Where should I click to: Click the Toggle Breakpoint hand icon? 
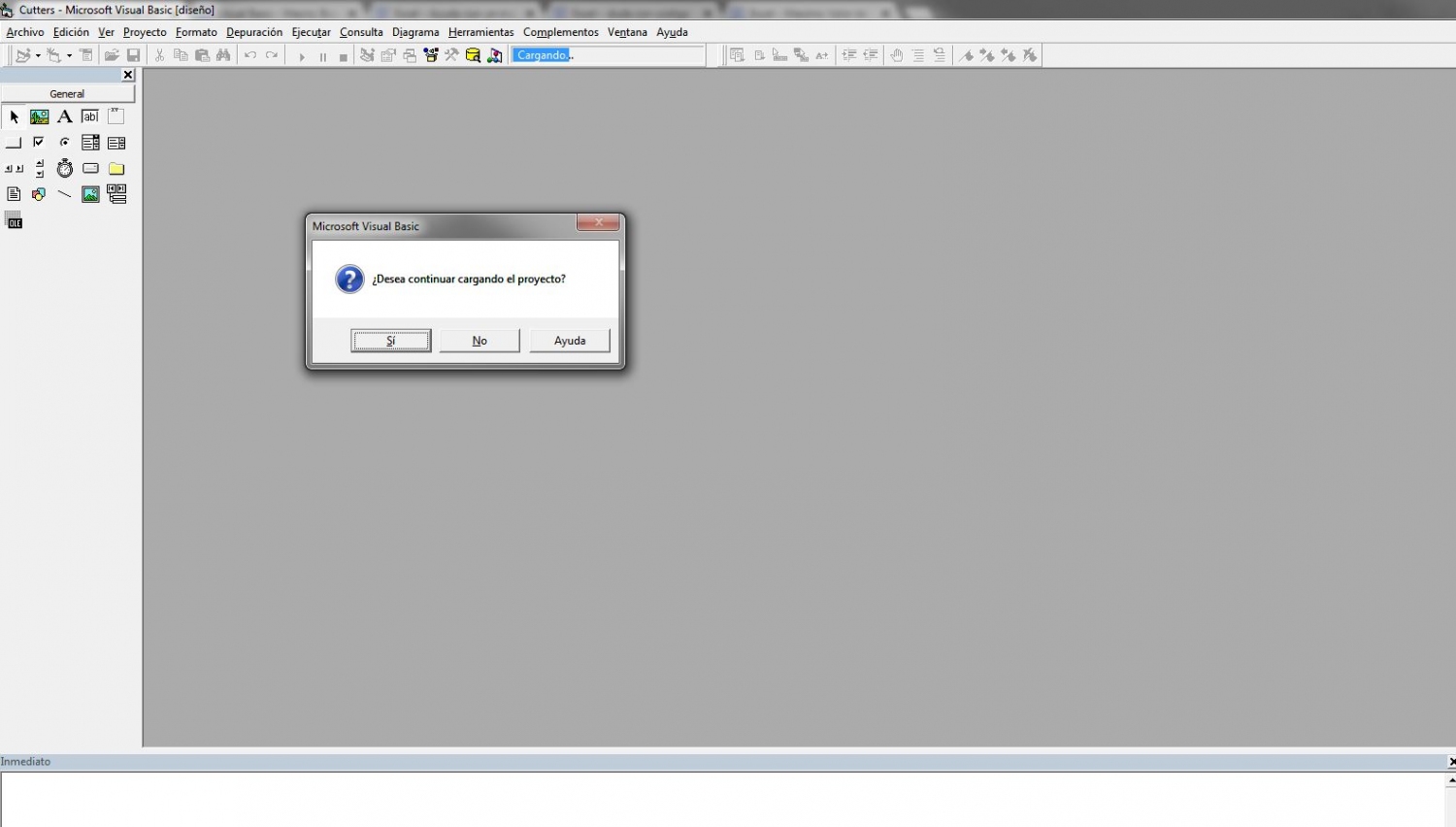click(x=897, y=55)
